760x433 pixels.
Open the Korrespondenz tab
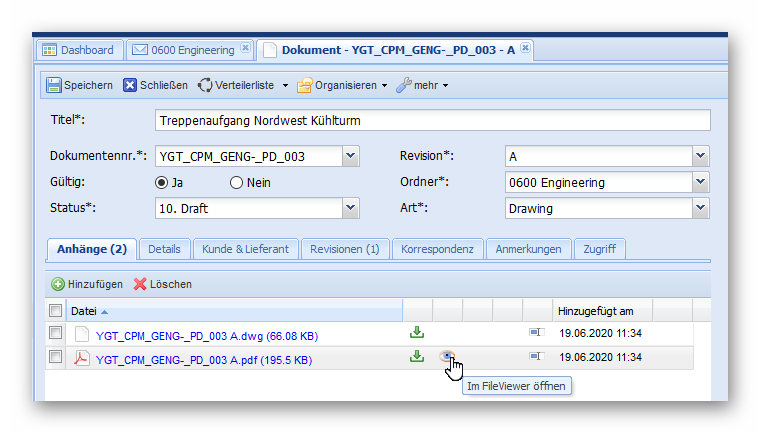point(438,249)
